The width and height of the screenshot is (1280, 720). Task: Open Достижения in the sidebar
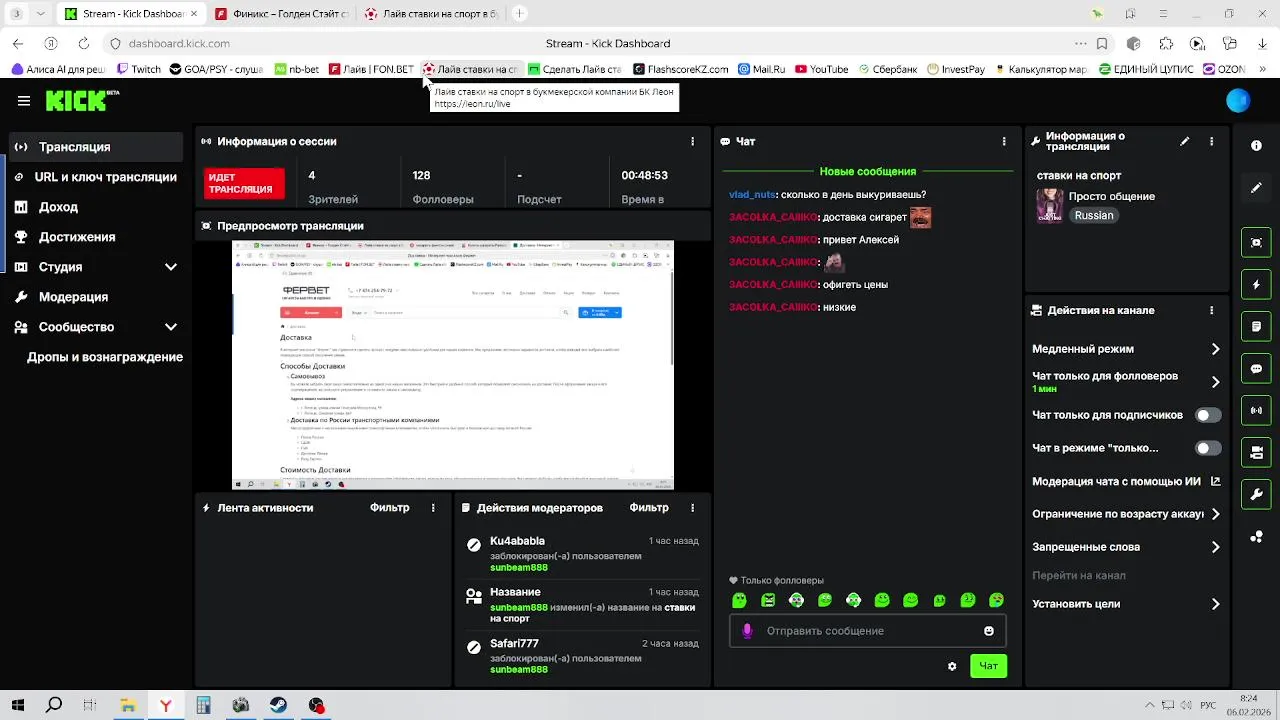coord(97,237)
